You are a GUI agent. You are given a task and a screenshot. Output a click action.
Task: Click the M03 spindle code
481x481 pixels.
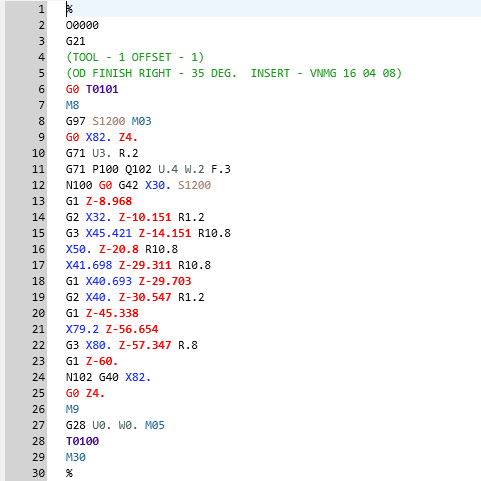coord(142,121)
